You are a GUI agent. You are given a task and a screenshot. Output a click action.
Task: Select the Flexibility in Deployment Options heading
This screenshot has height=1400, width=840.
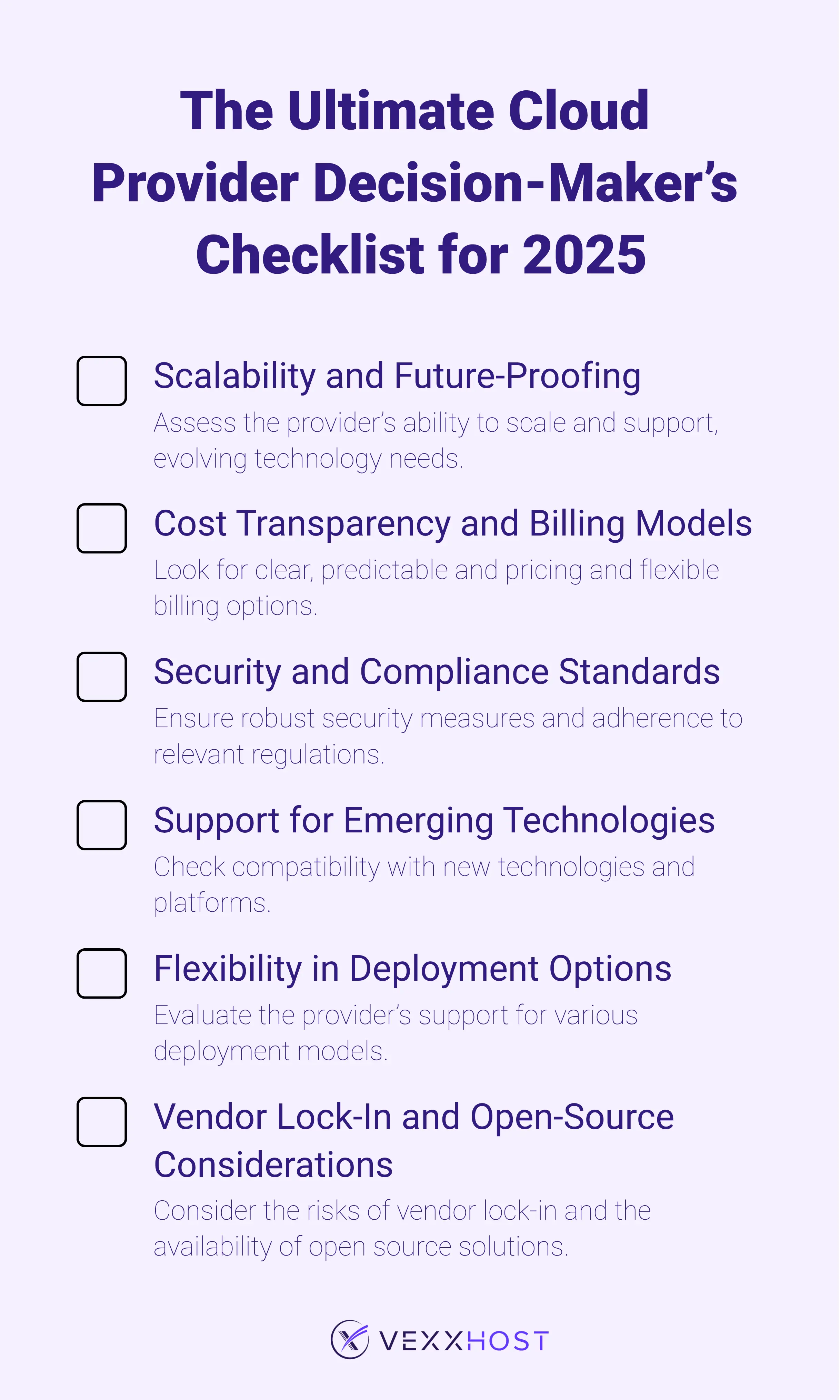(413, 968)
